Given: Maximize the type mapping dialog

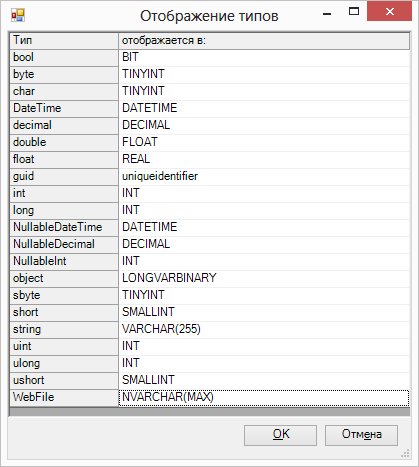Looking at the screenshot, I should point(354,12).
